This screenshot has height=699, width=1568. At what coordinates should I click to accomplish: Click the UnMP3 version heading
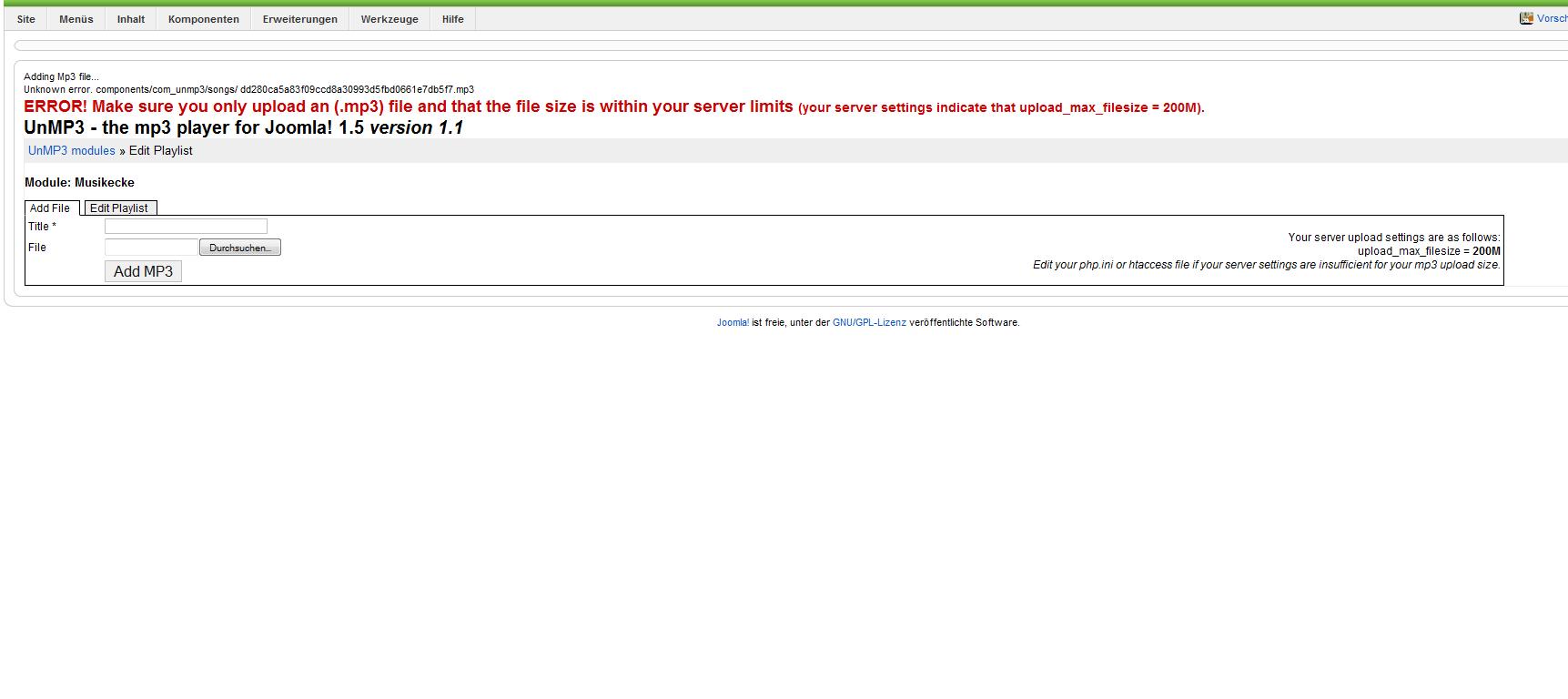pos(244,128)
